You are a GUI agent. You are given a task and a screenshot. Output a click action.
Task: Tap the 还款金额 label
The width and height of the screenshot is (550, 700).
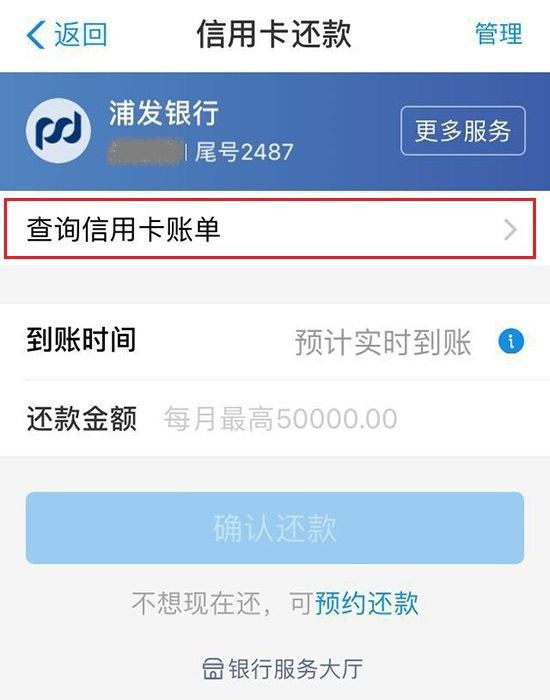(82, 419)
